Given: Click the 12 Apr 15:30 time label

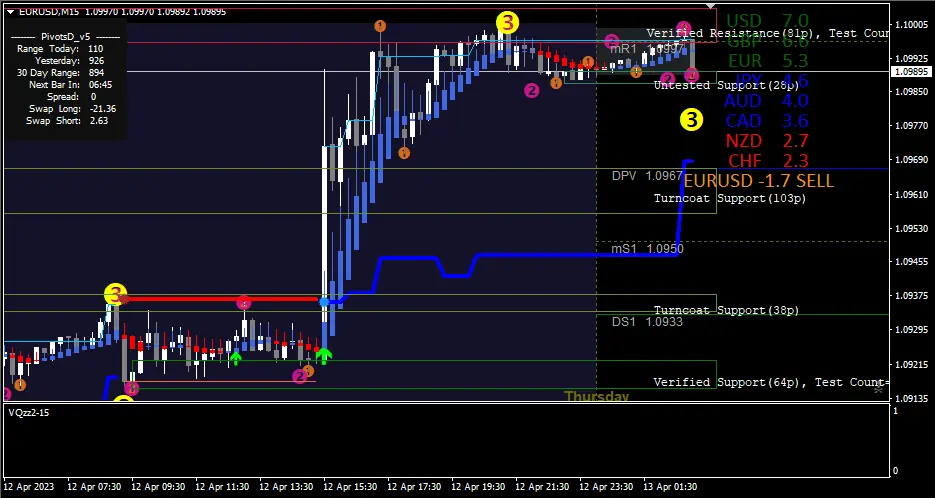Looking at the screenshot, I should coord(350,487).
